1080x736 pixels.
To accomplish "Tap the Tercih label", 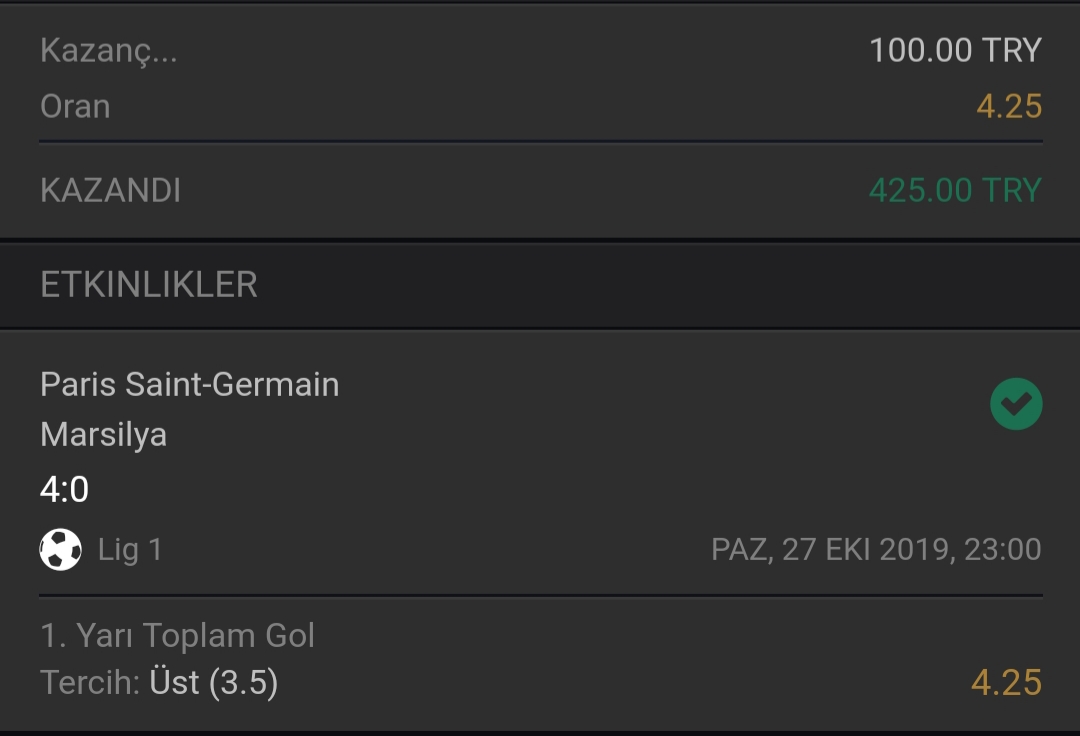I will (x=90, y=683).
